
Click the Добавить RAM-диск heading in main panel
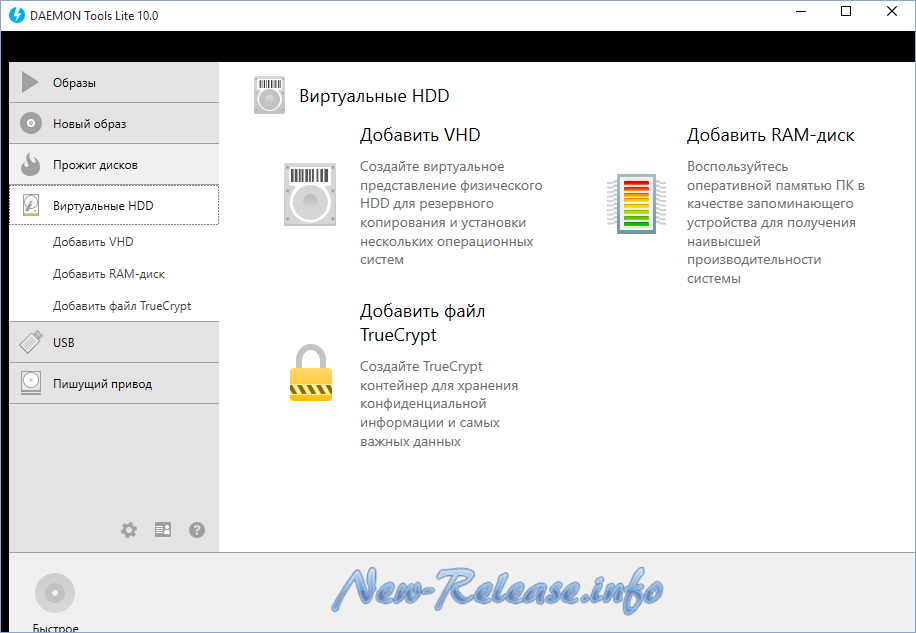click(x=771, y=135)
